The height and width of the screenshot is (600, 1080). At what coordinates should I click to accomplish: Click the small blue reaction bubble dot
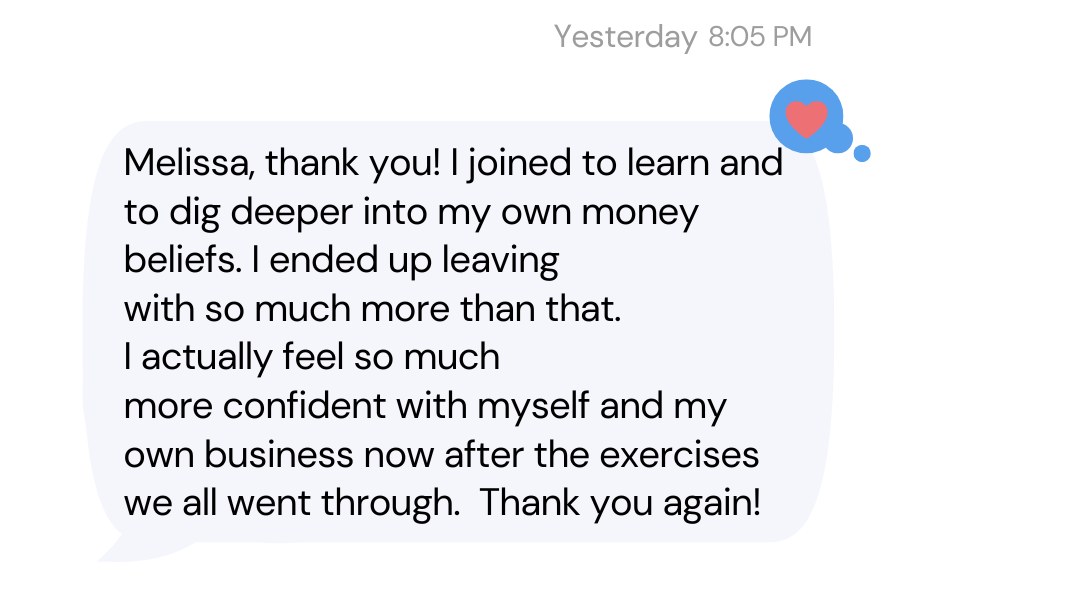pyautogui.click(x=862, y=153)
